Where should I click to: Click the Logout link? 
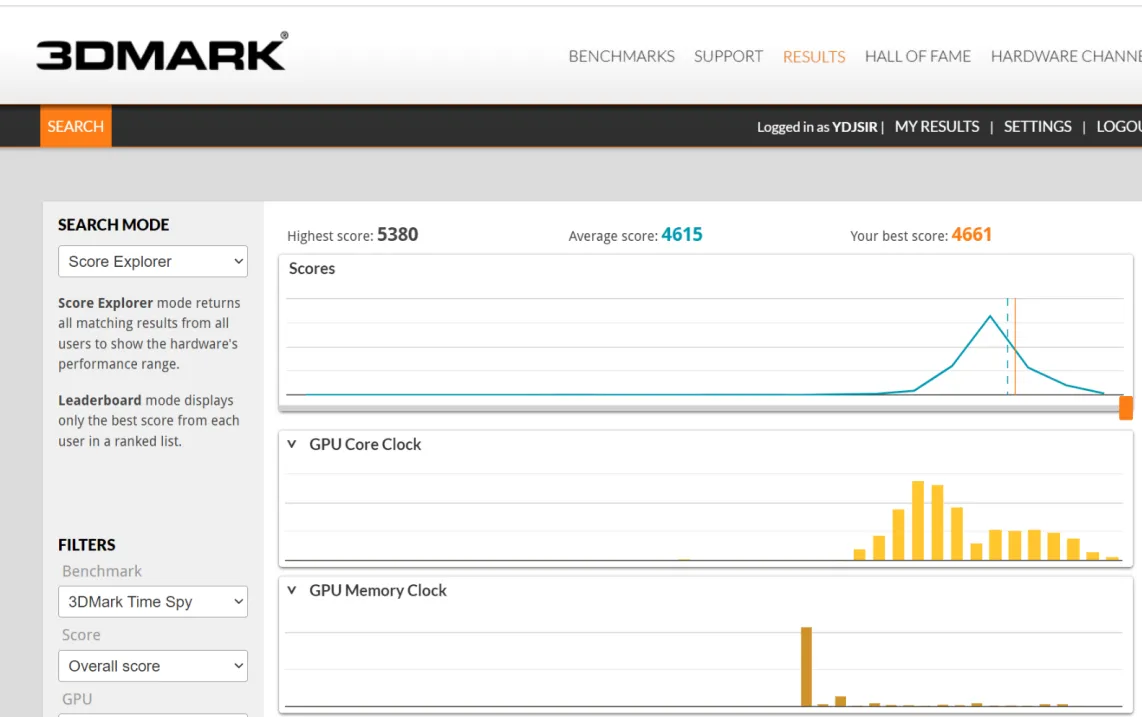[1118, 127]
